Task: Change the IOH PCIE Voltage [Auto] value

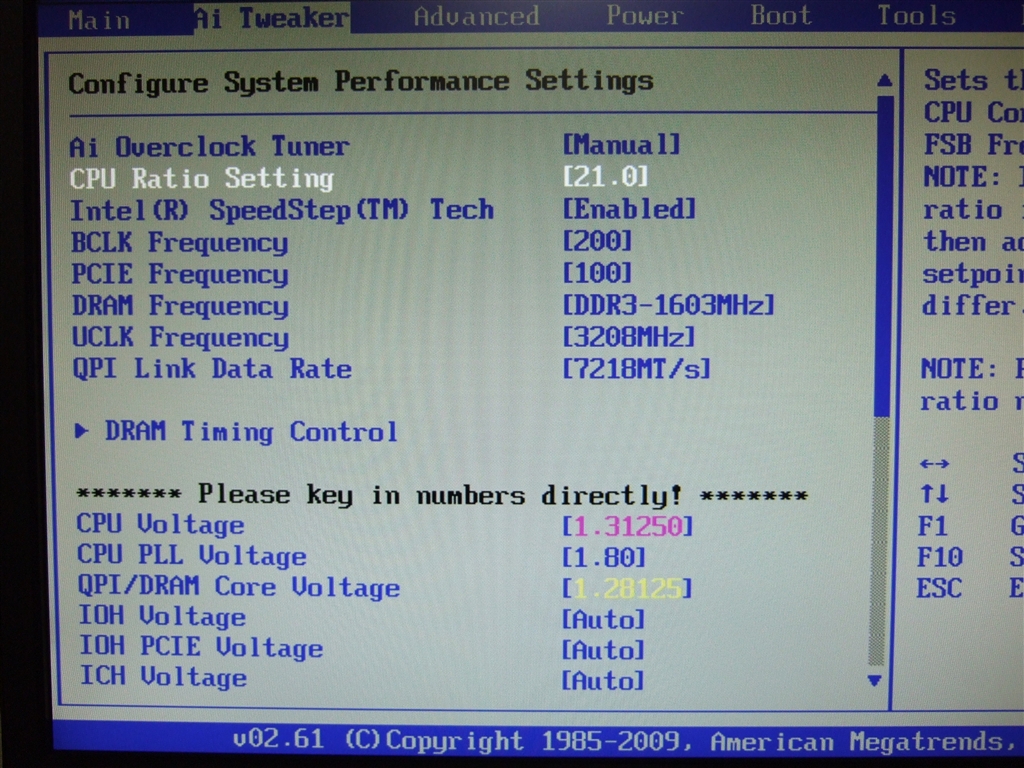Action: (603, 650)
